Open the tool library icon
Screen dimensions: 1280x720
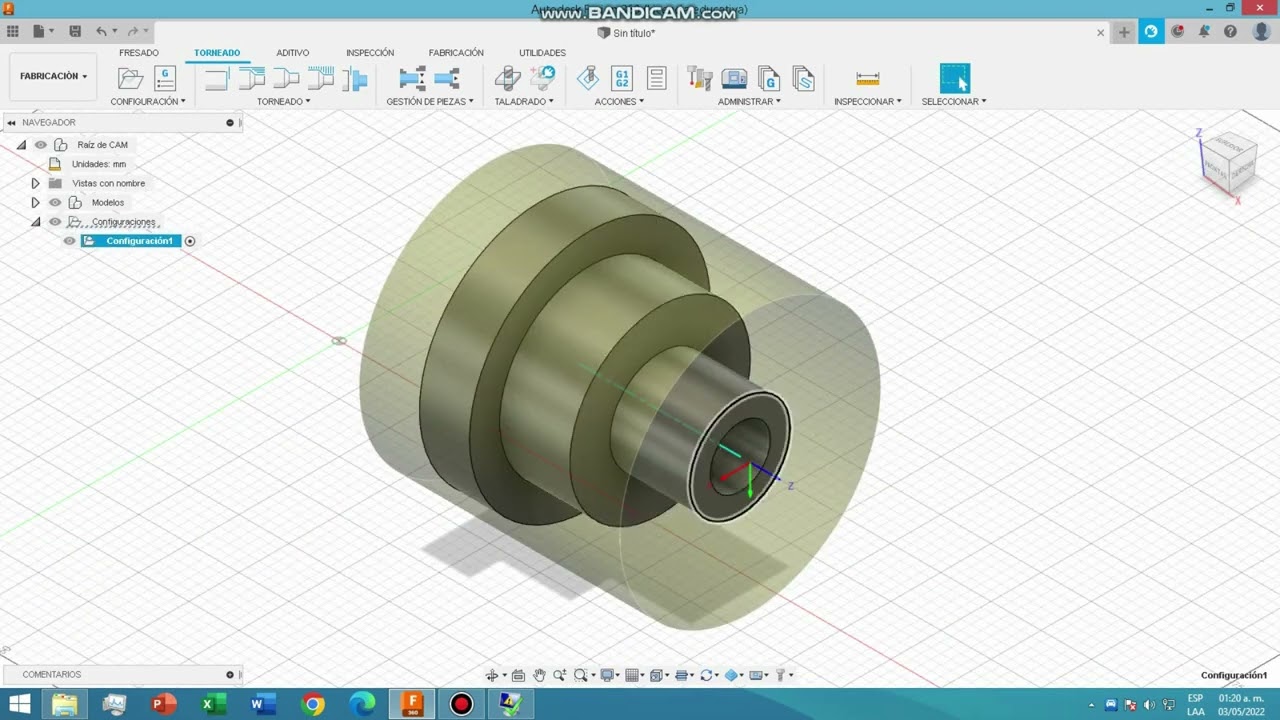tap(700, 78)
